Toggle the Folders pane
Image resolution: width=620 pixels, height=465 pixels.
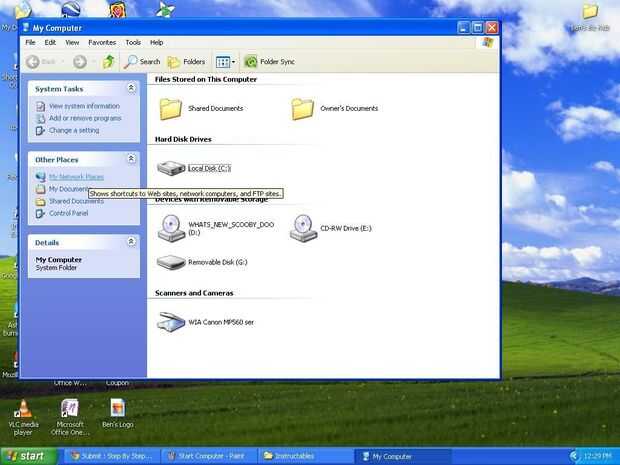coord(186,62)
